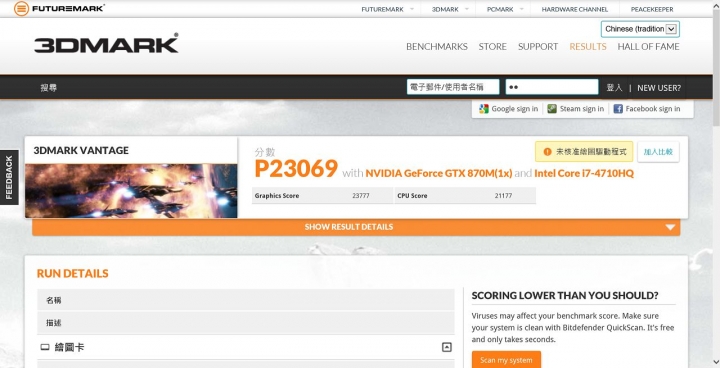Click the SHOW RESULT DETAILS bar
This screenshot has height=368, width=720.
(356, 227)
